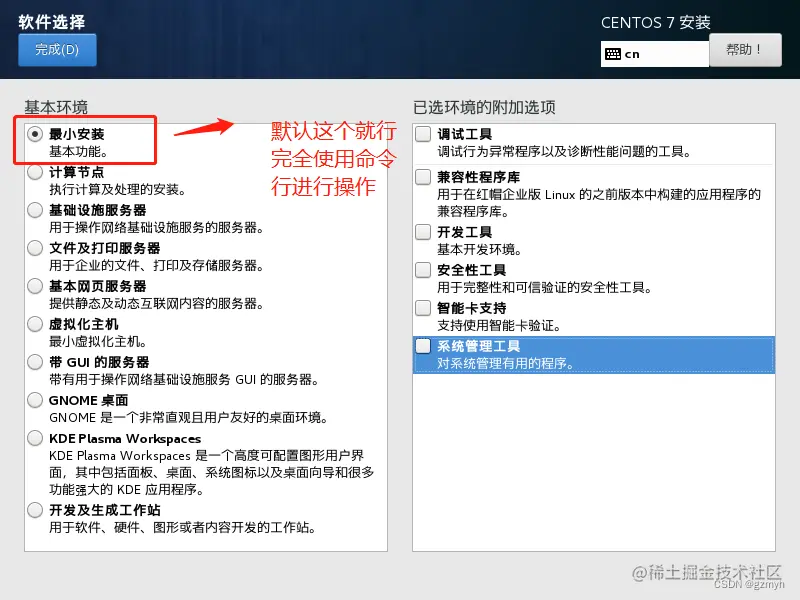Select the GNOME 桌面 radio button
Viewport: 800px width, 600px height.
pos(35,400)
